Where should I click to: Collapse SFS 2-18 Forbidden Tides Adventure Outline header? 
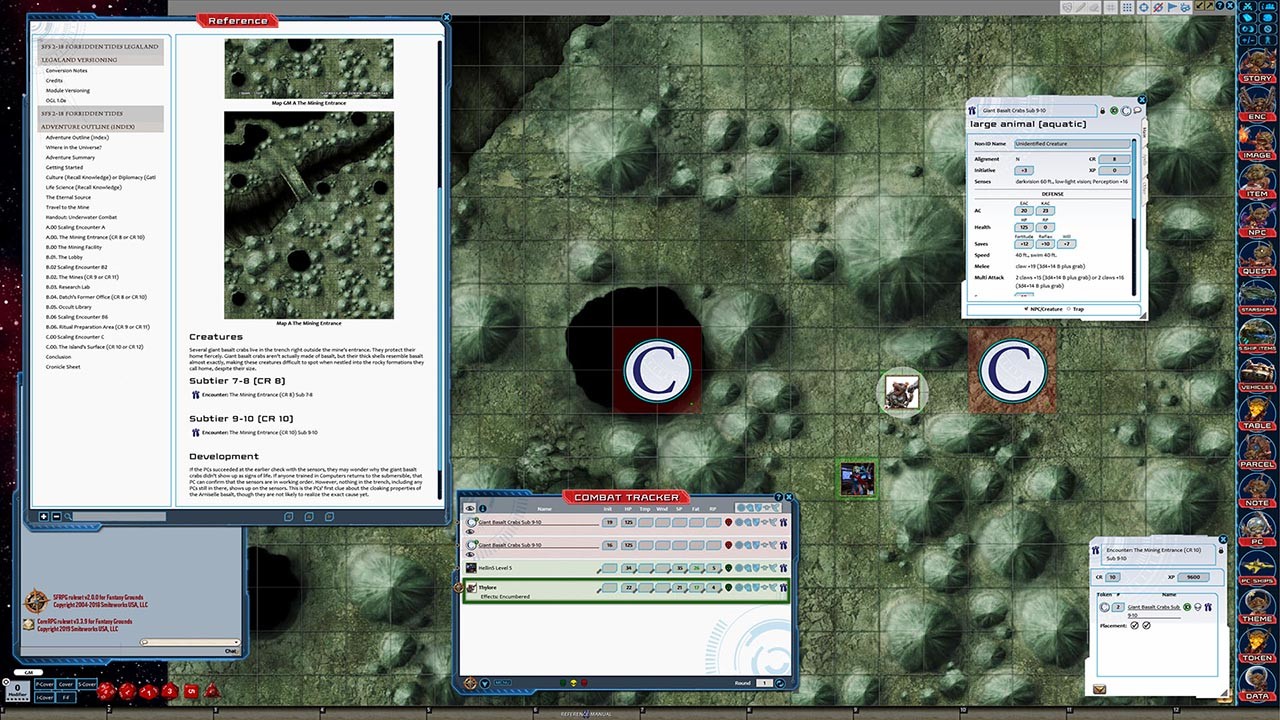pos(100,120)
